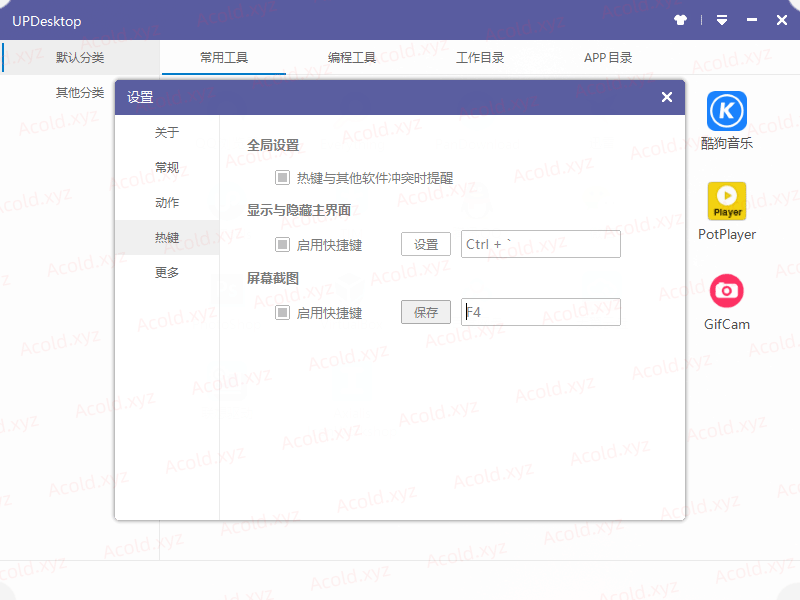Click 设置 button for show/hide hotkey
The width and height of the screenshot is (800, 600).
[426, 244]
